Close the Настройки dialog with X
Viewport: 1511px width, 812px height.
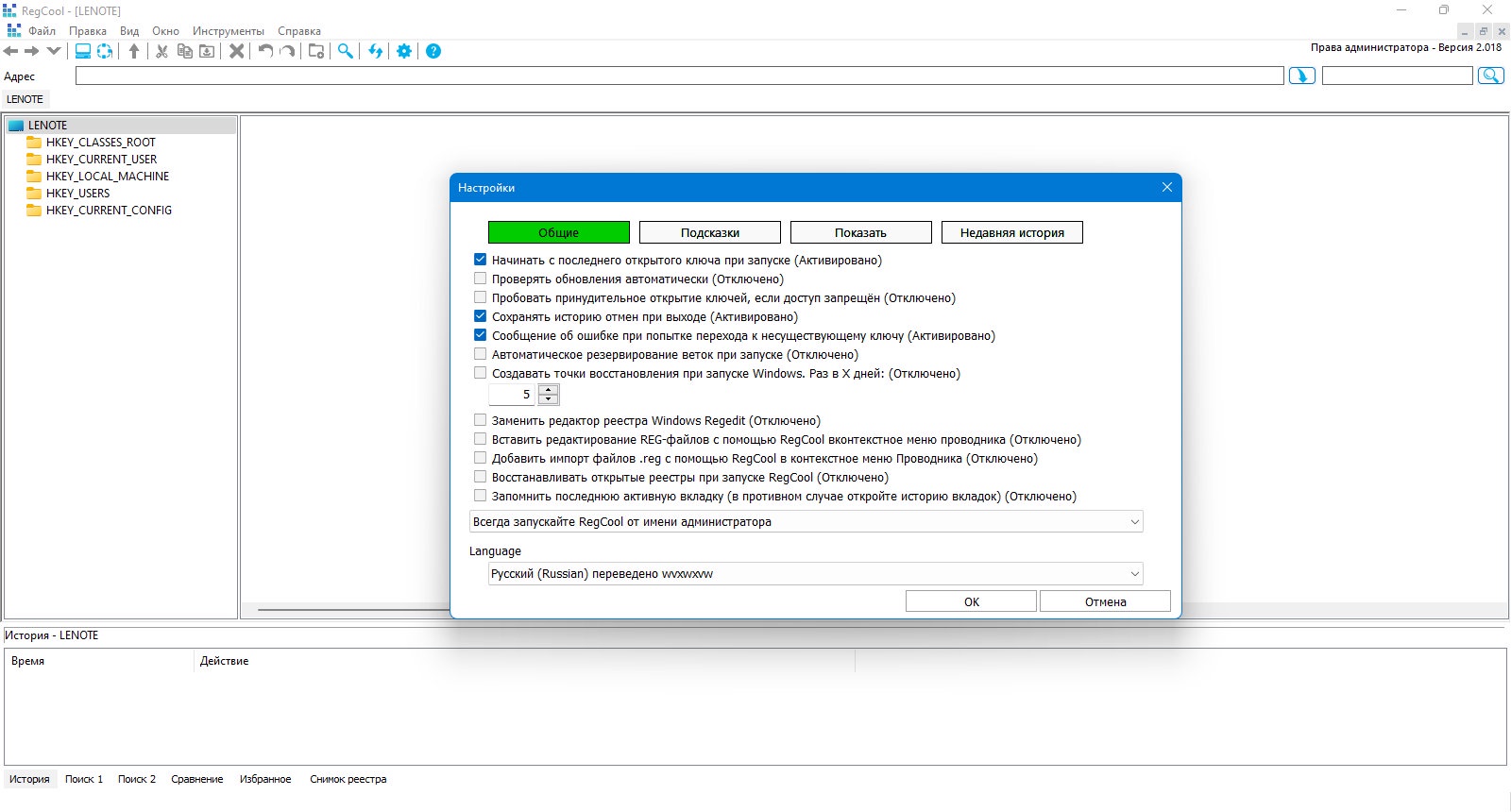(1167, 187)
